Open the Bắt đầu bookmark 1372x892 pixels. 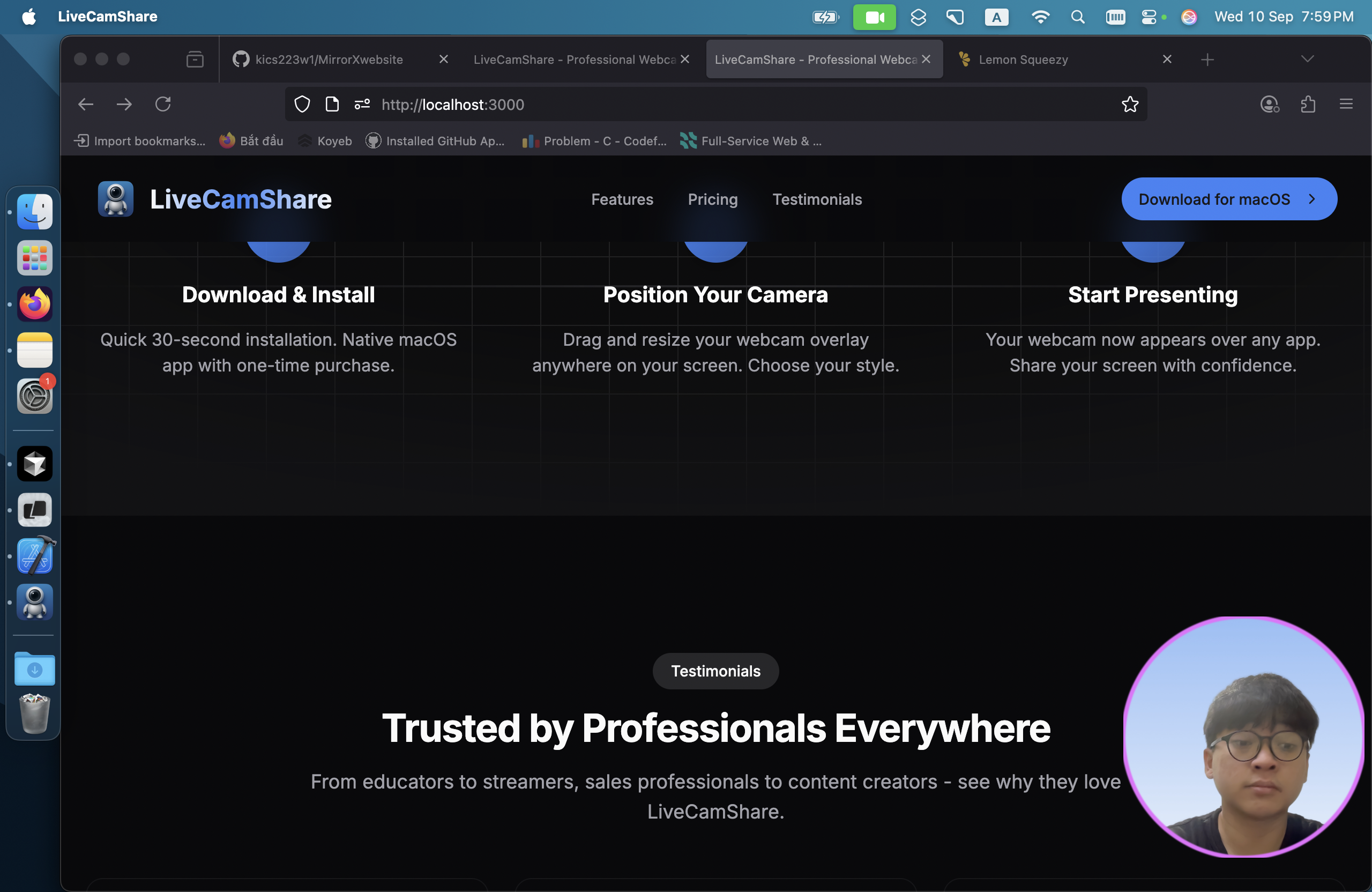[251, 140]
